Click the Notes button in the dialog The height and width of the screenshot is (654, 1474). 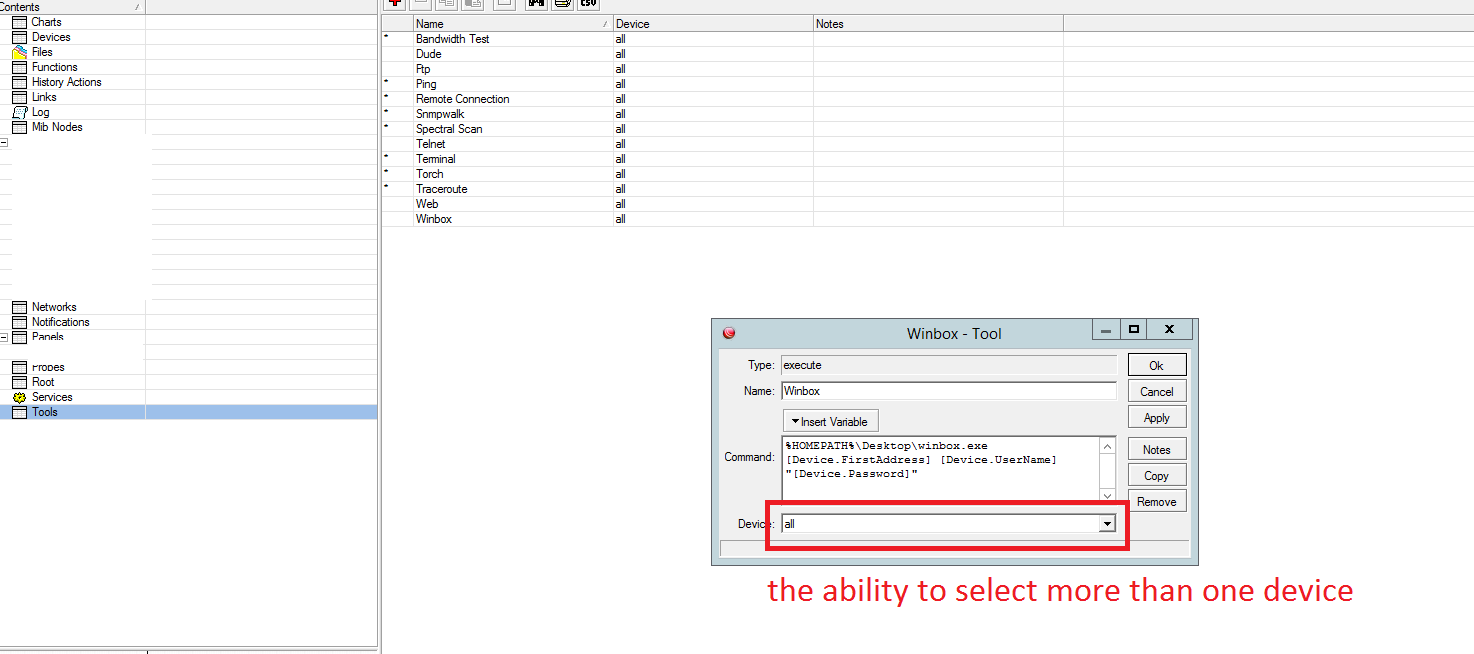pos(1157,449)
